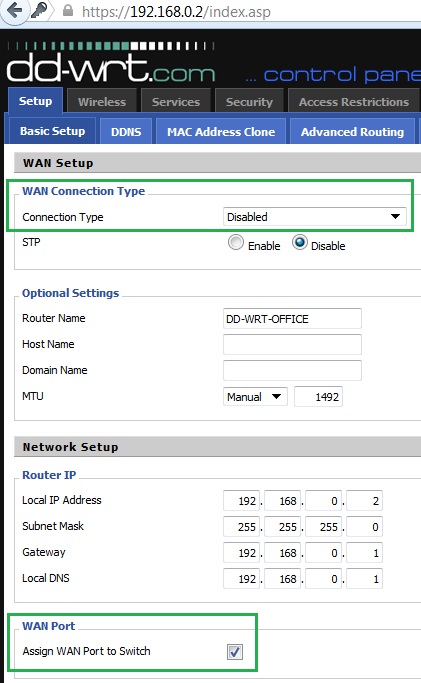
Task: Click the padlock security icon
Action: click(68, 10)
